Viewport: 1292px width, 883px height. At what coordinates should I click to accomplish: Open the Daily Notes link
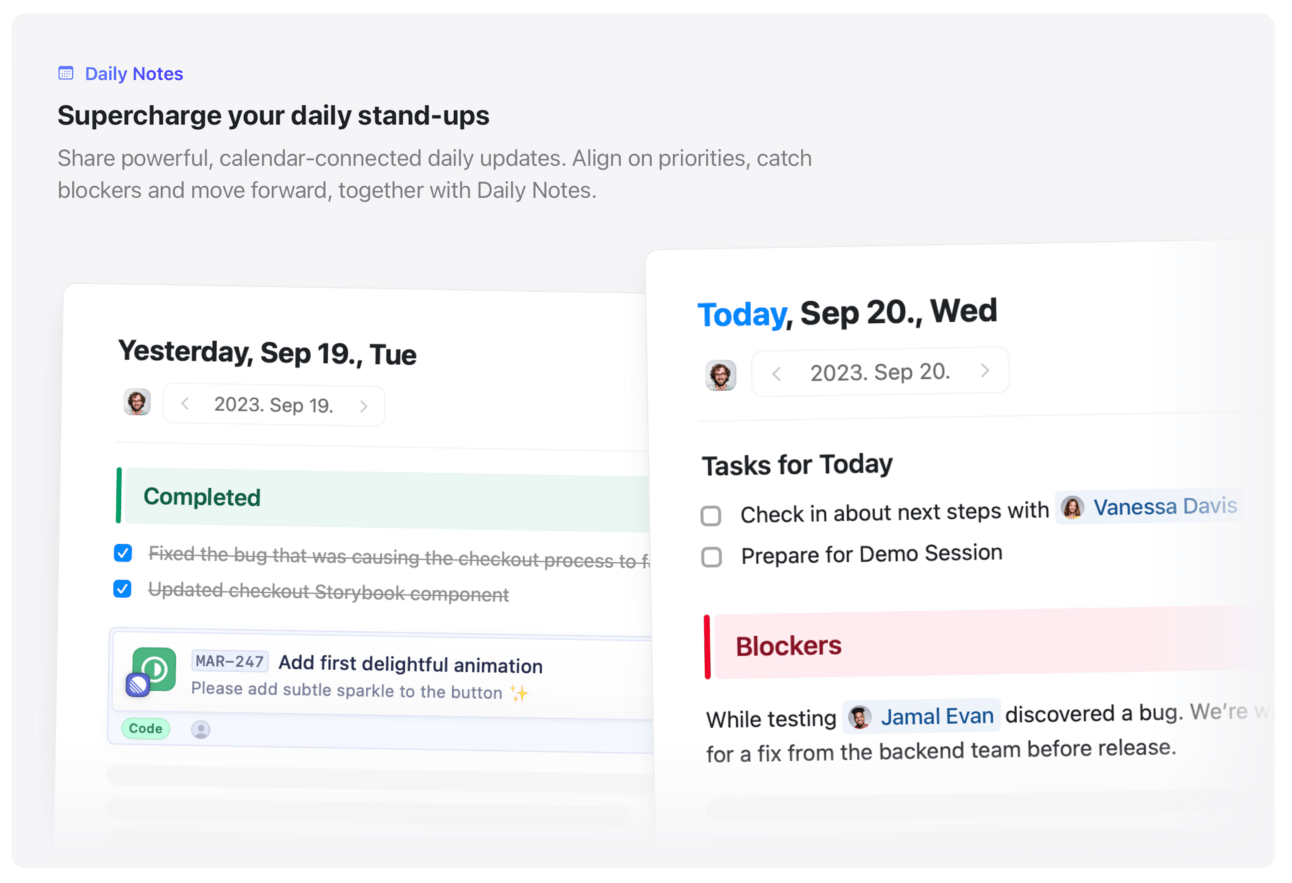134,73
